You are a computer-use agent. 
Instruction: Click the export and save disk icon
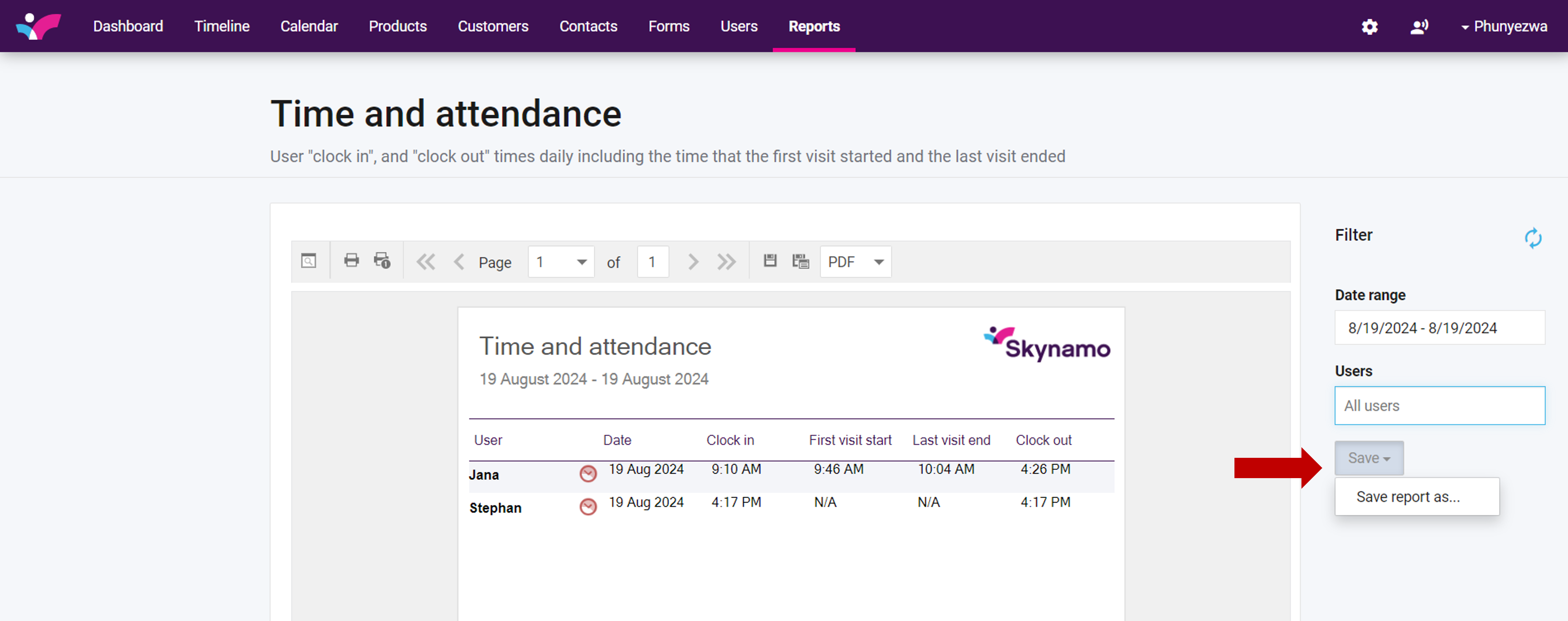click(770, 260)
